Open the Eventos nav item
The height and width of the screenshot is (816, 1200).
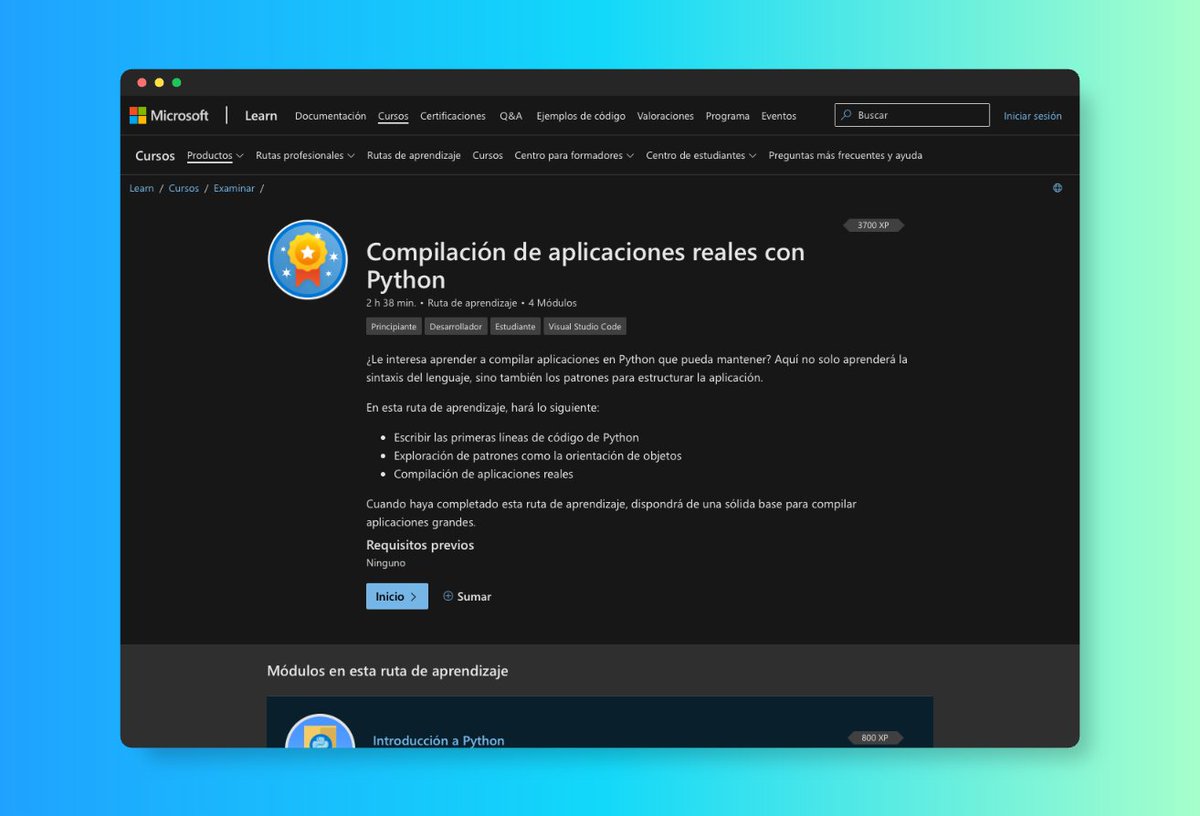click(x=779, y=116)
